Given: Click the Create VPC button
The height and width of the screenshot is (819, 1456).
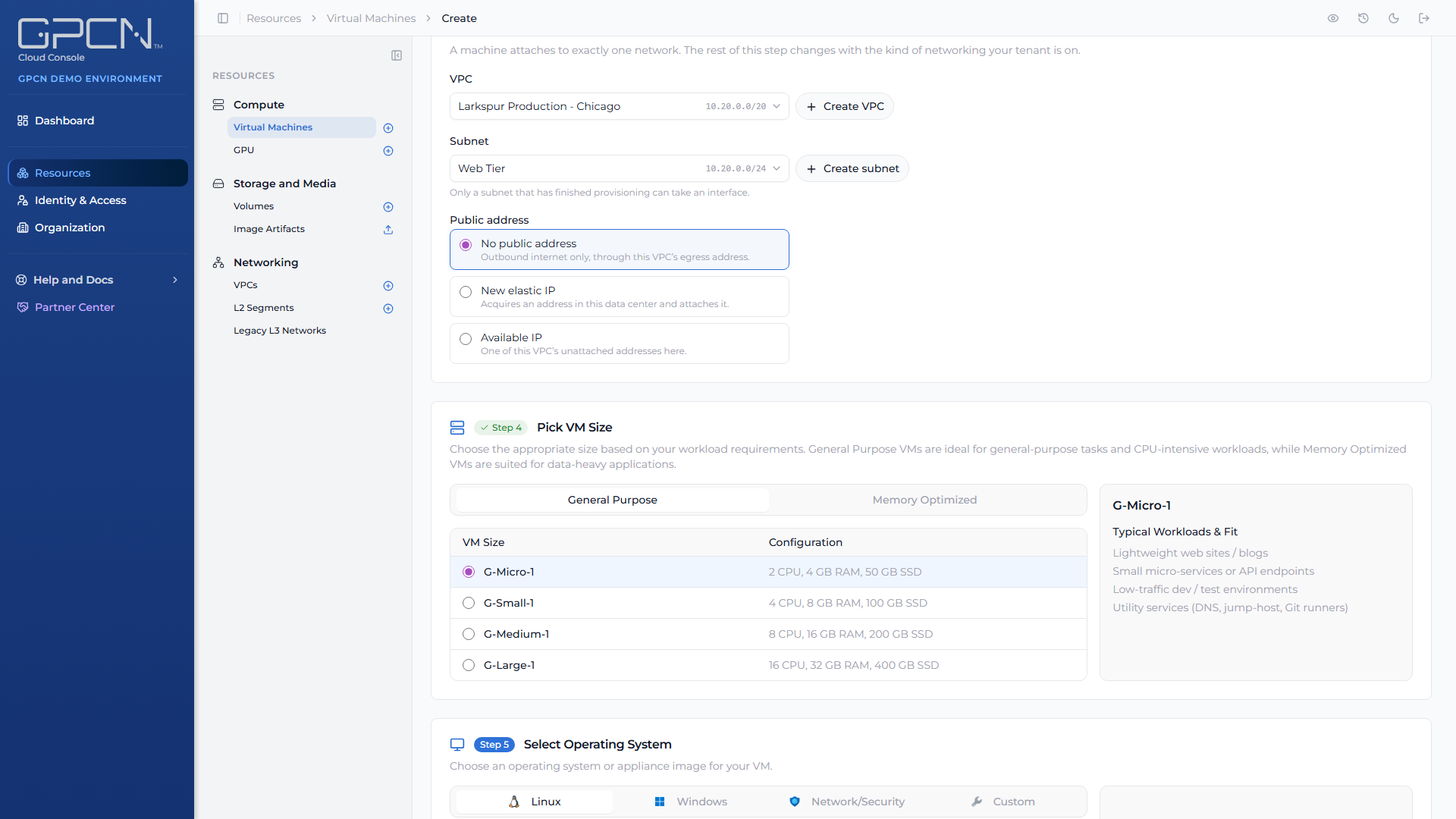Looking at the screenshot, I should pyautogui.click(x=845, y=106).
